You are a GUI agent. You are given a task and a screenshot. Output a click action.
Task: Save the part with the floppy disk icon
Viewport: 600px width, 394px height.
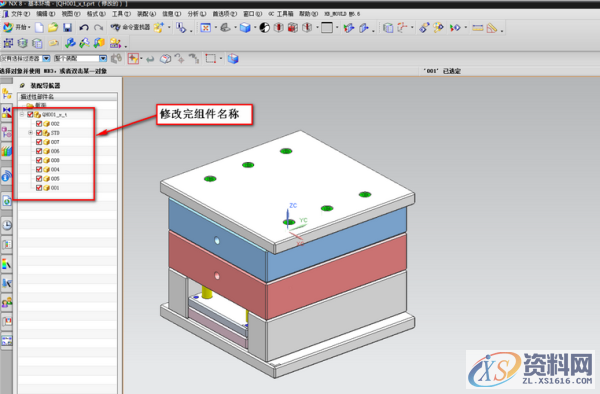pyautogui.click(x=67, y=28)
